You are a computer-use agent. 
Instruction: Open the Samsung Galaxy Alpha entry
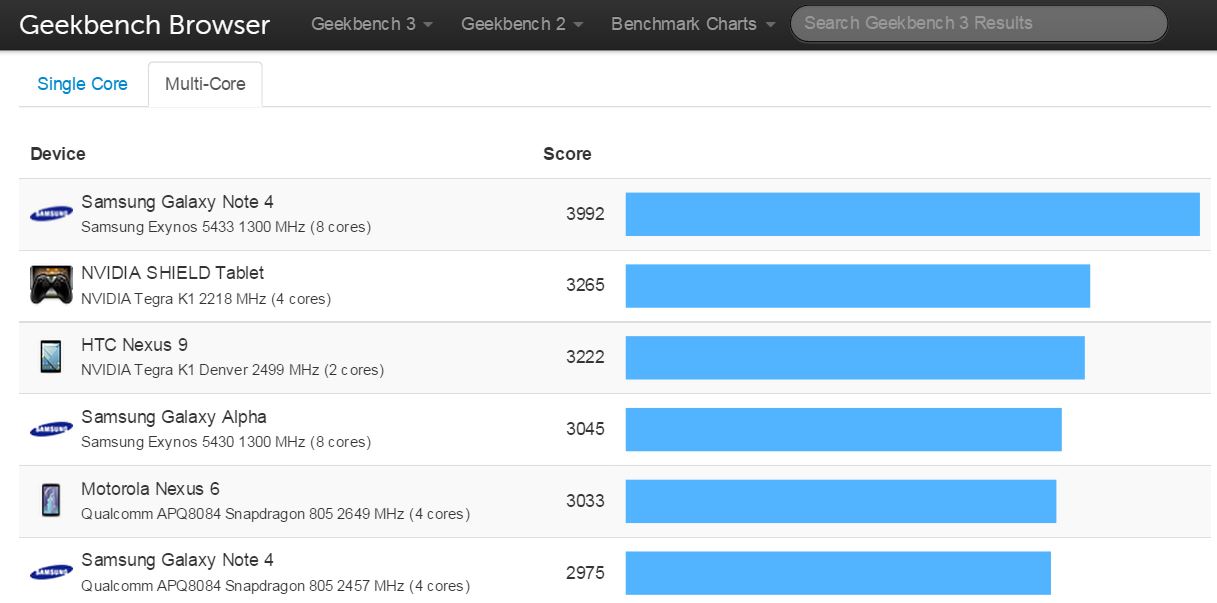tap(174, 417)
